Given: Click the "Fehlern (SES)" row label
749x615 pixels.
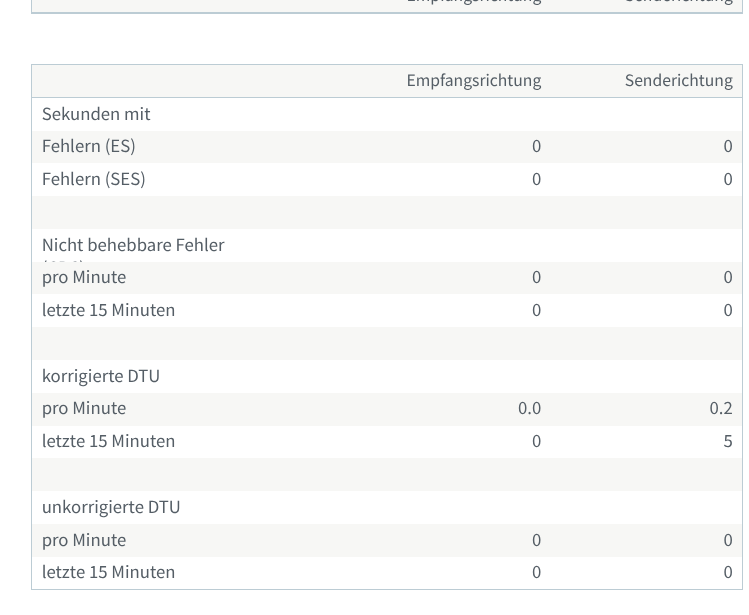Looking at the screenshot, I should [x=94, y=179].
